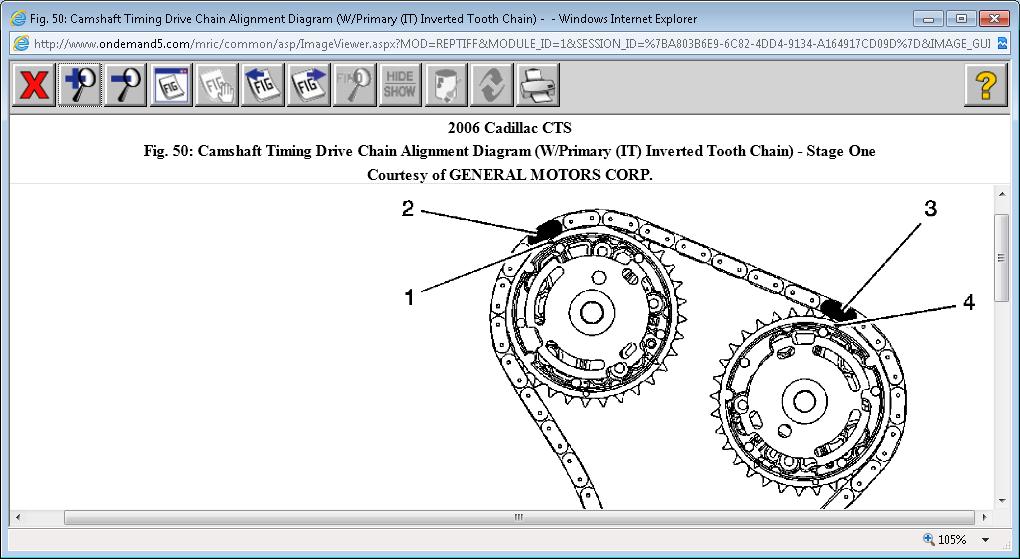Image resolution: width=1020 pixels, height=559 pixels.
Task: Open the FIG window view icon
Action: click(172, 85)
